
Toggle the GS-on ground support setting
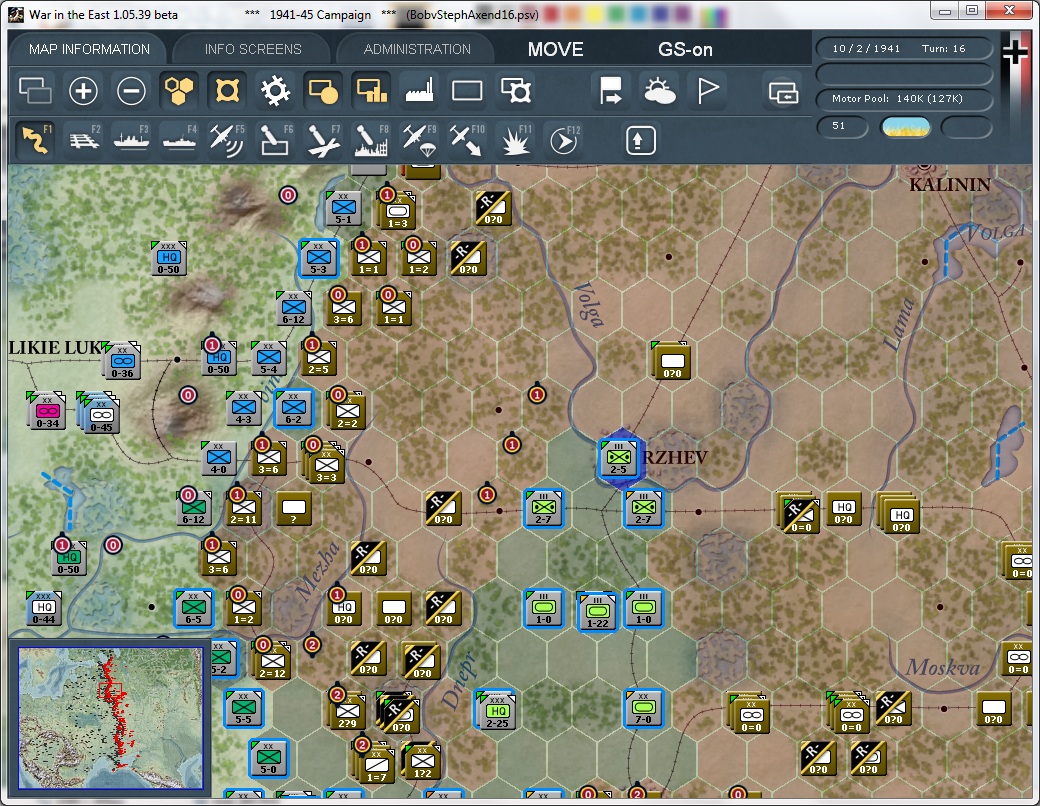pos(685,49)
